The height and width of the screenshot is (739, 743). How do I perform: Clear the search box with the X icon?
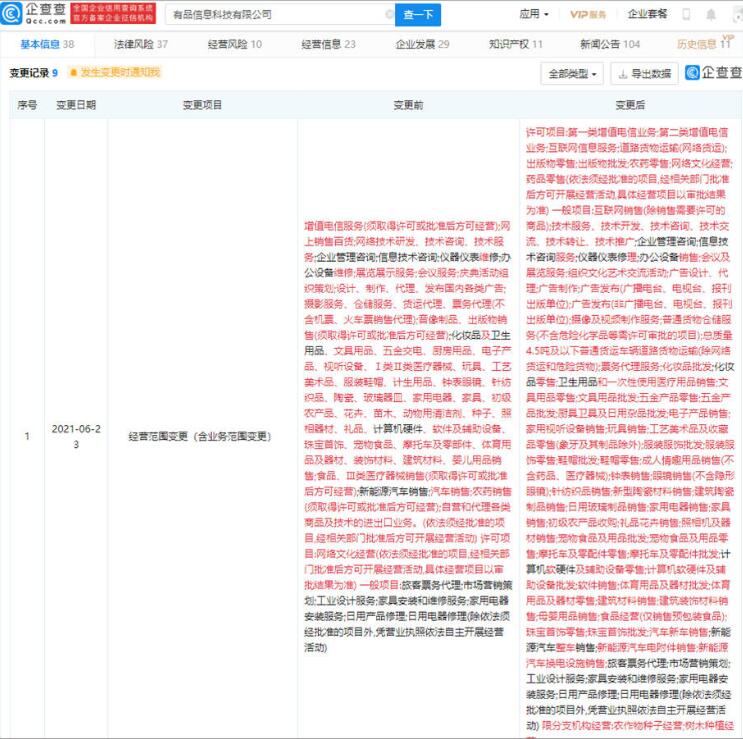click(x=390, y=14)
